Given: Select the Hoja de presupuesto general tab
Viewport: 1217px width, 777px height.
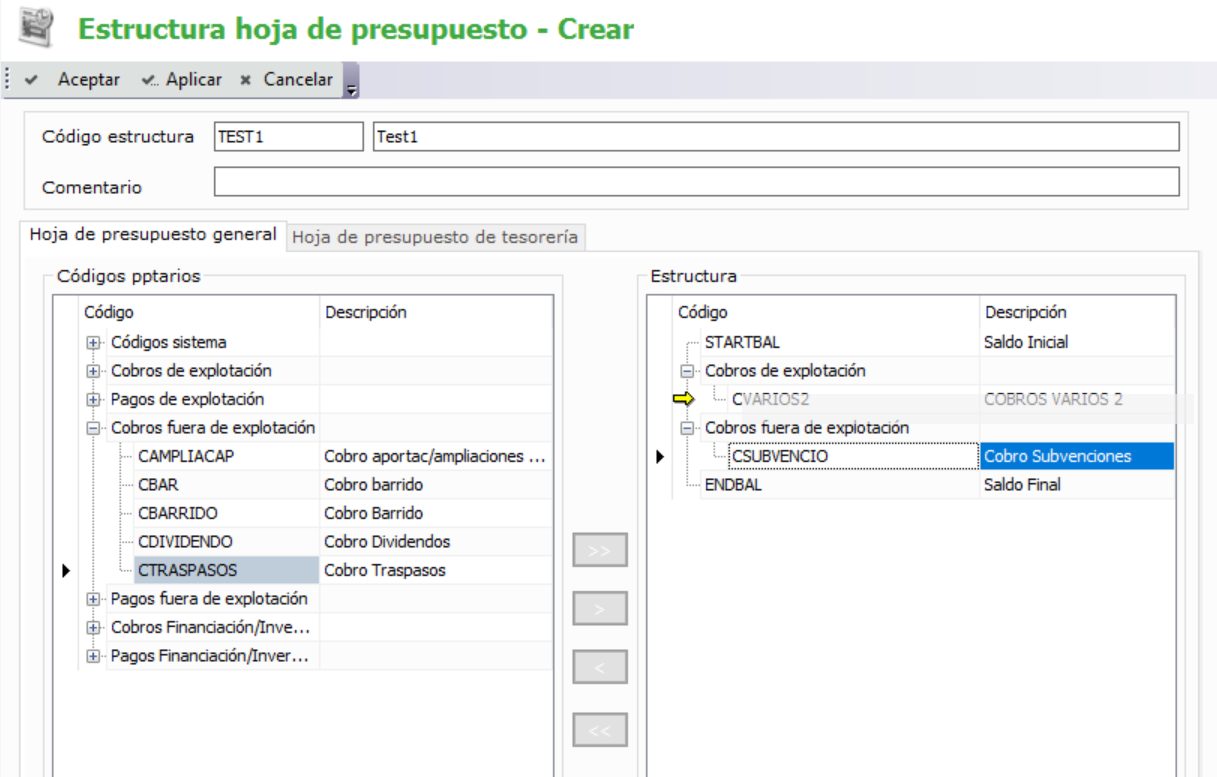Looking at the screenshot, I should coord(153,234).
